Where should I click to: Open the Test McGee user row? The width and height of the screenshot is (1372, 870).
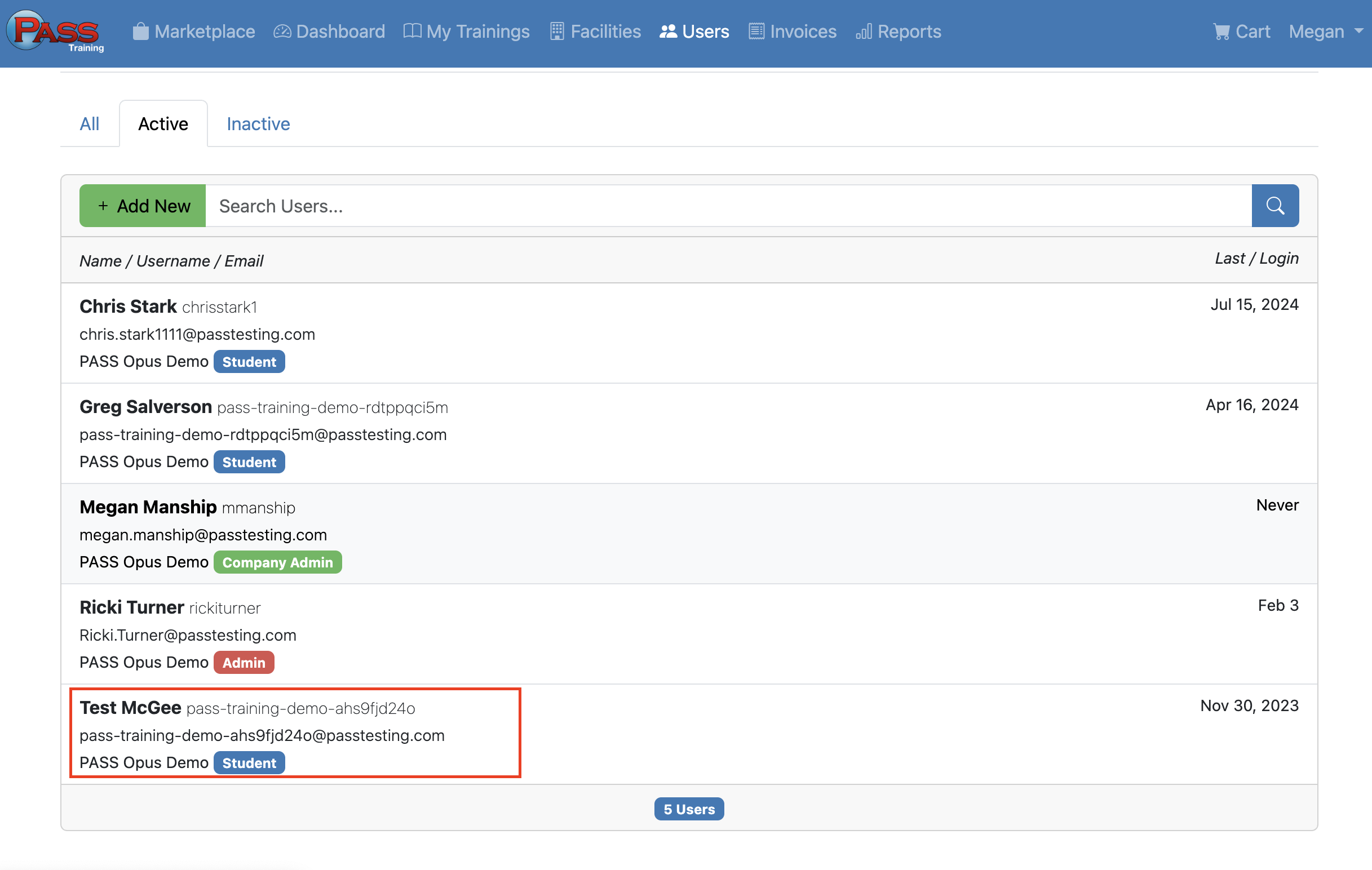[130, 707]
